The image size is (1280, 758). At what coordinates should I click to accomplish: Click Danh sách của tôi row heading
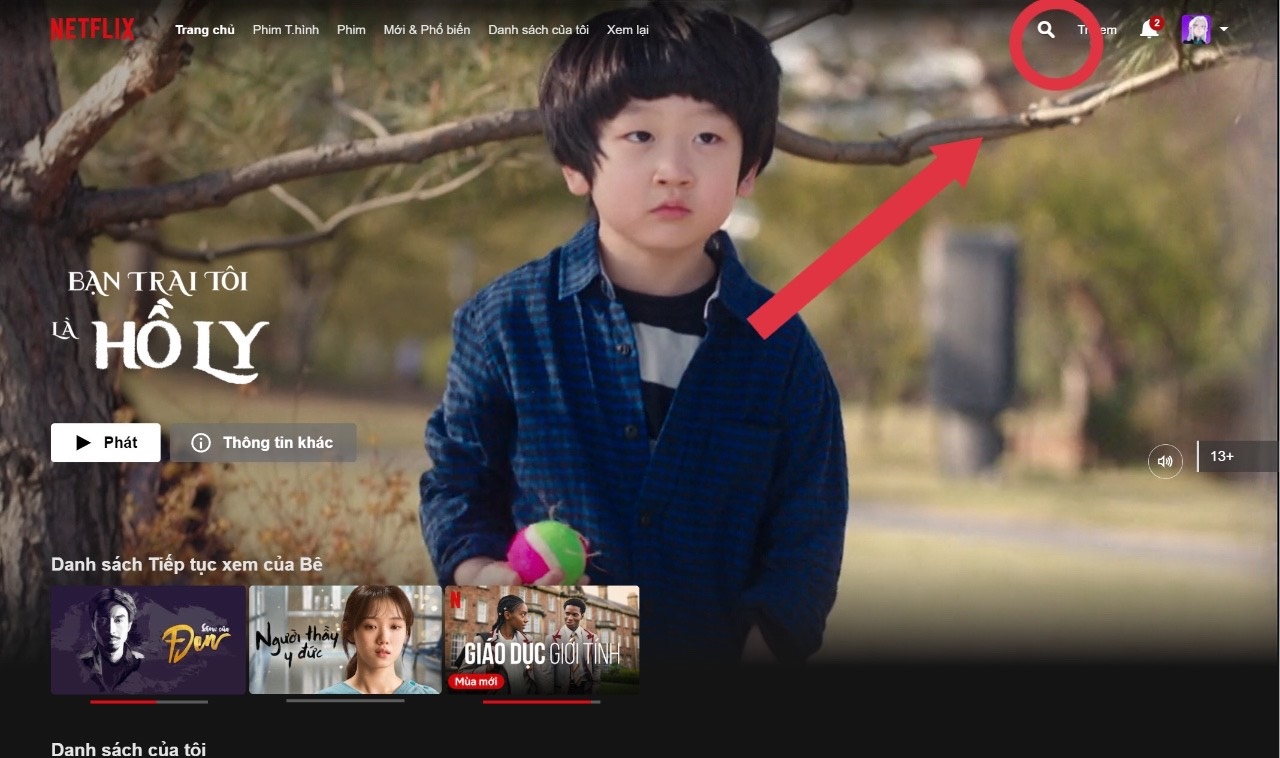(128, 749)
